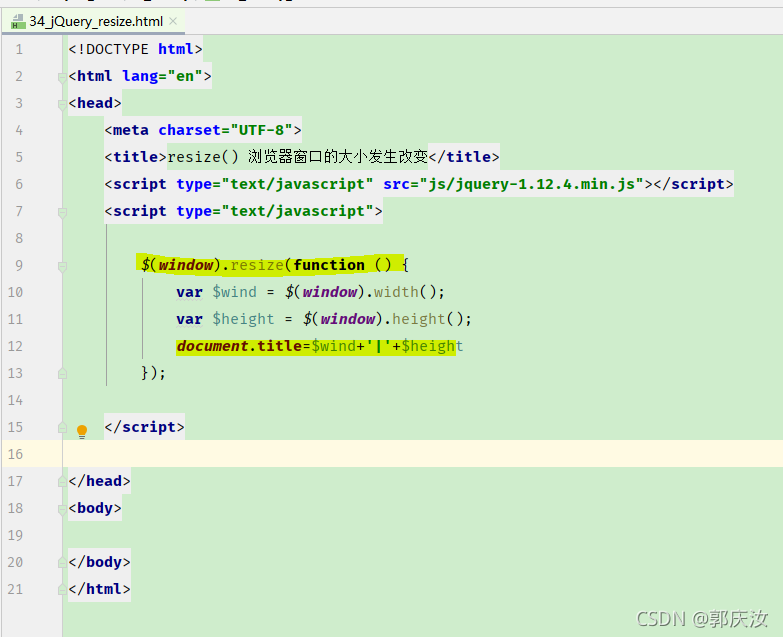Screen dimensions: 783x637
Task: Select the 34_jQuery_resize.html editor tab
Action: point(93,21)
